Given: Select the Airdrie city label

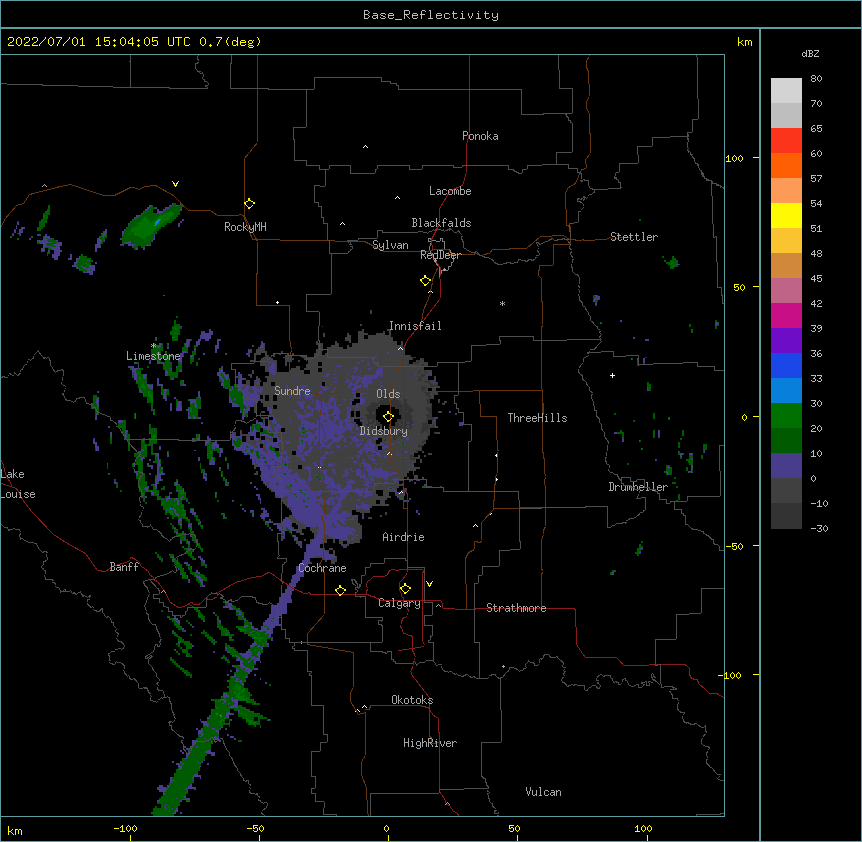Looking at the screenshot, I should click(x=403, y=537).
